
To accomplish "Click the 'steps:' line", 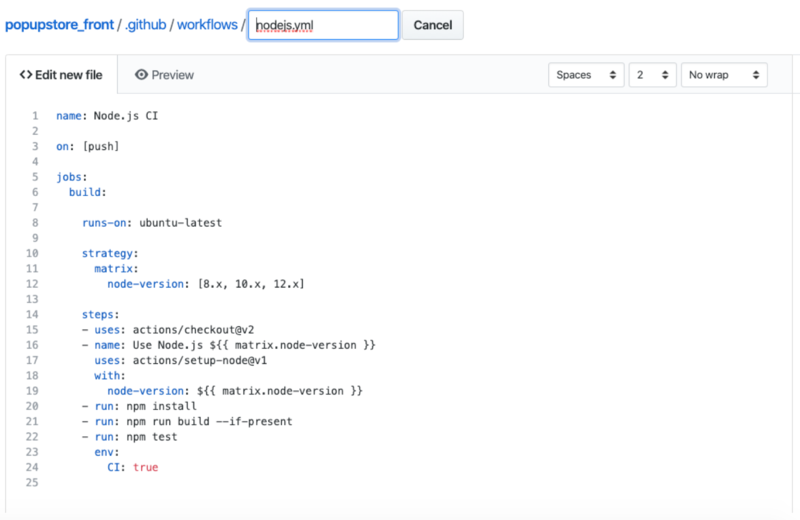I will tap(101, 314).
